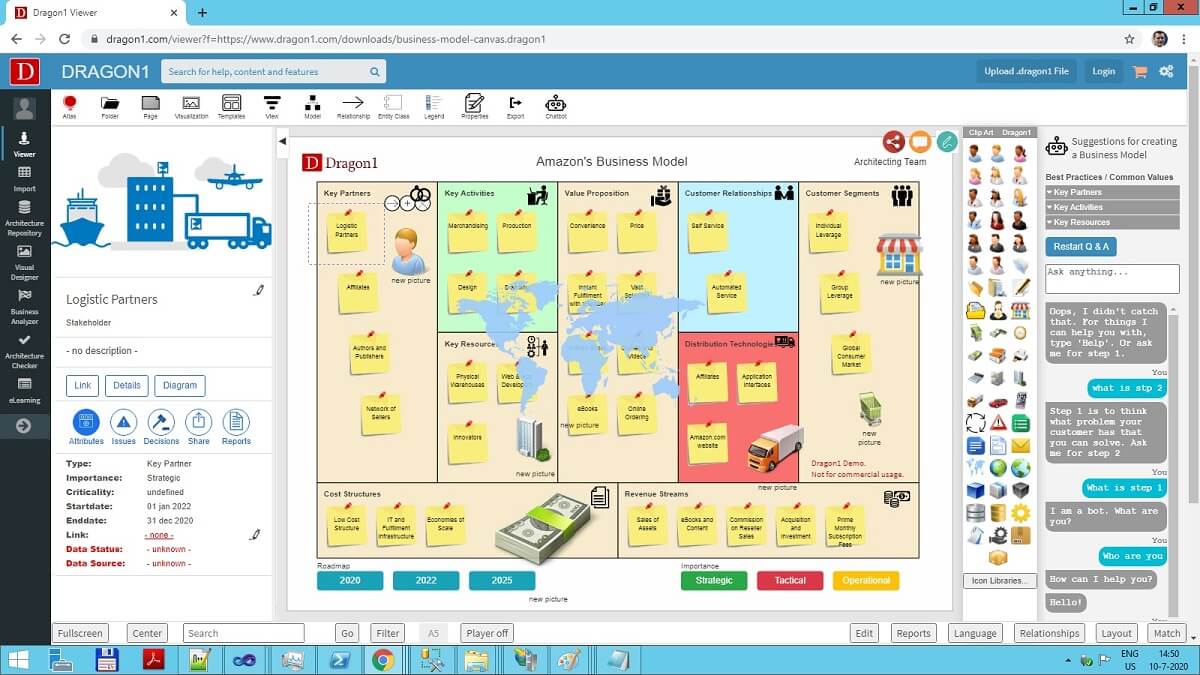Open the Templates toolbar icon

click(231, 106)
